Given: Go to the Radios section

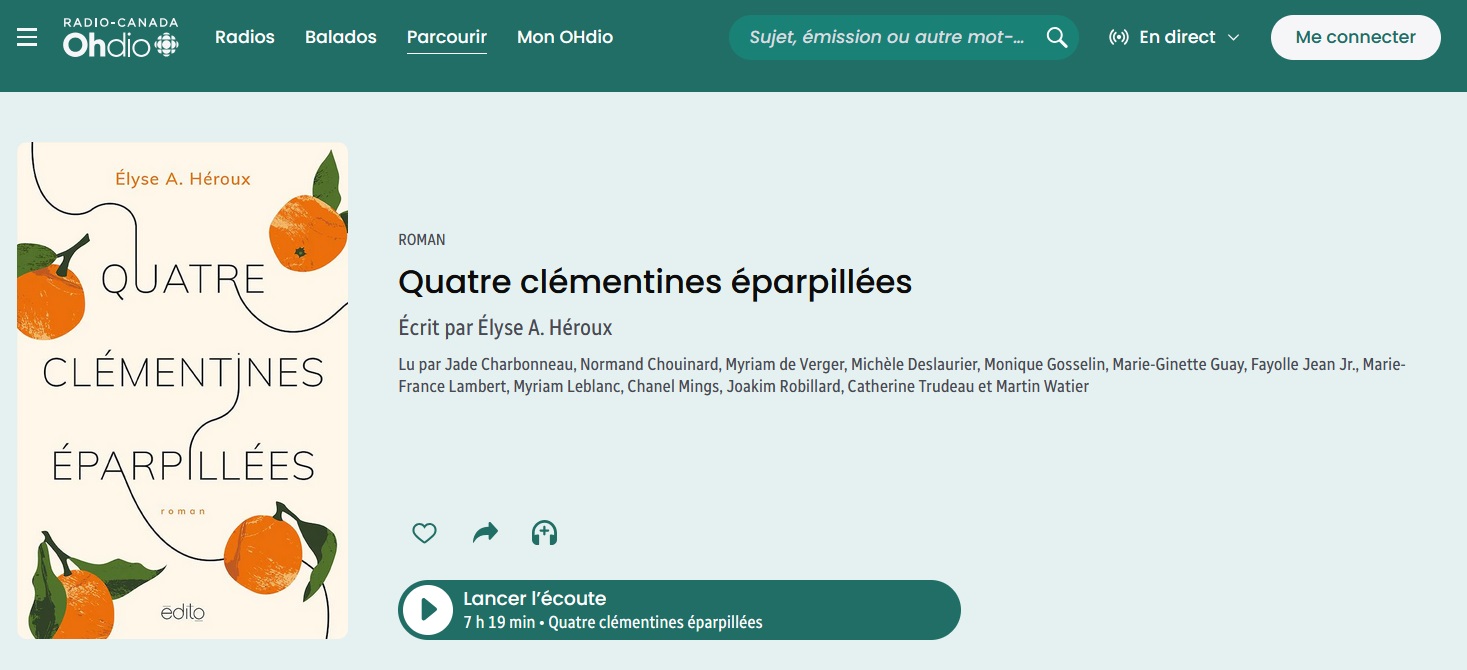Looking at the screenshot, I should 245,37.
